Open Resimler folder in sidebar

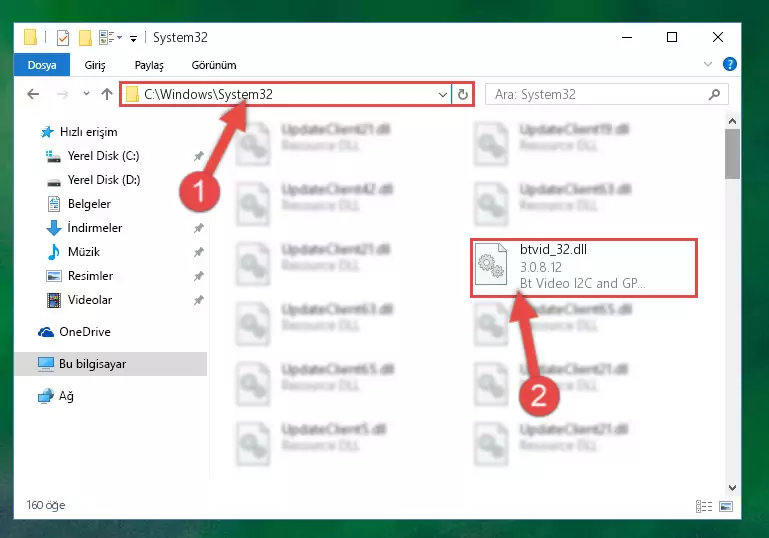(x=90, y=276)
